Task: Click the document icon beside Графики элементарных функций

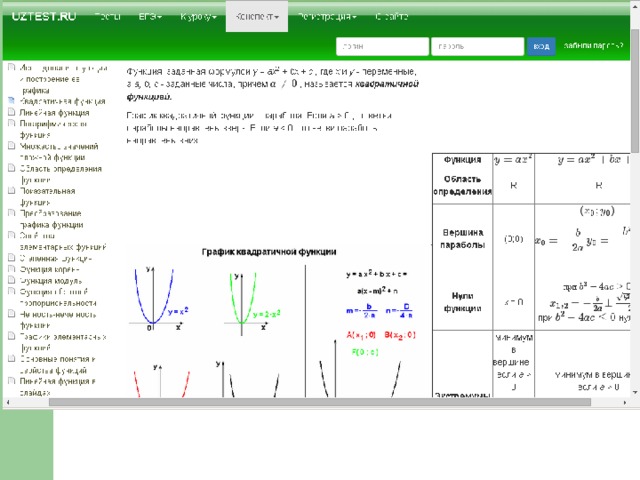Action: pyautogui.click(x=11, y=336)
